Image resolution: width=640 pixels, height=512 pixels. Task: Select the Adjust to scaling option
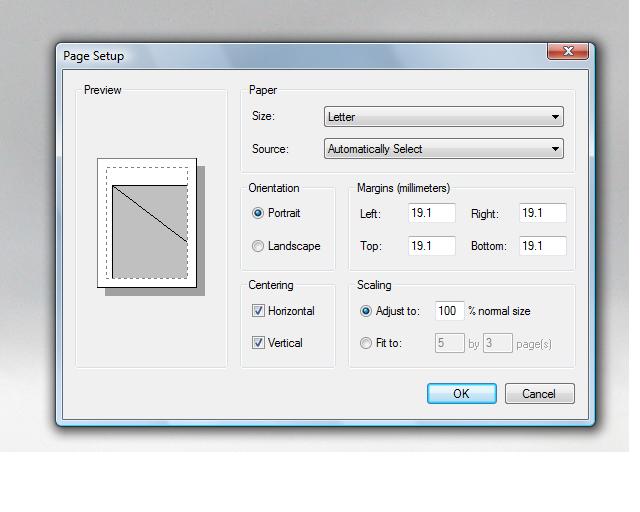click(366, 311)
